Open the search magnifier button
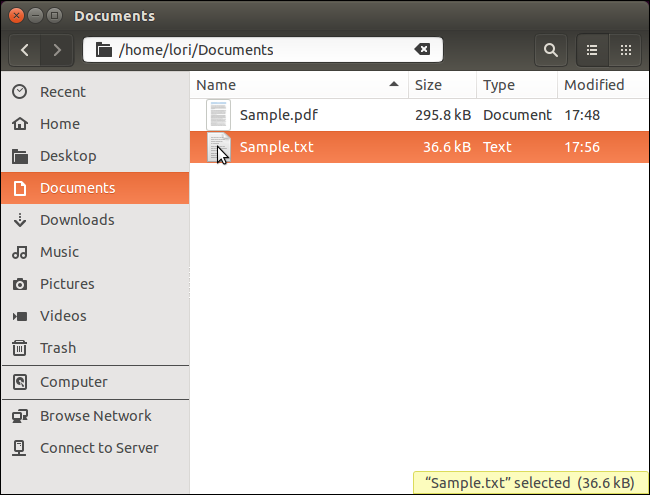This screenshot has width=650, height=495. [550, 49]
